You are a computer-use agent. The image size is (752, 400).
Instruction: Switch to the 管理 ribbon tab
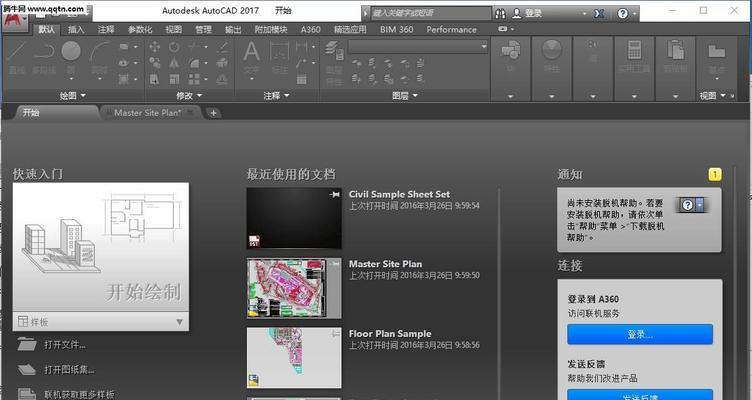(203, 29)
